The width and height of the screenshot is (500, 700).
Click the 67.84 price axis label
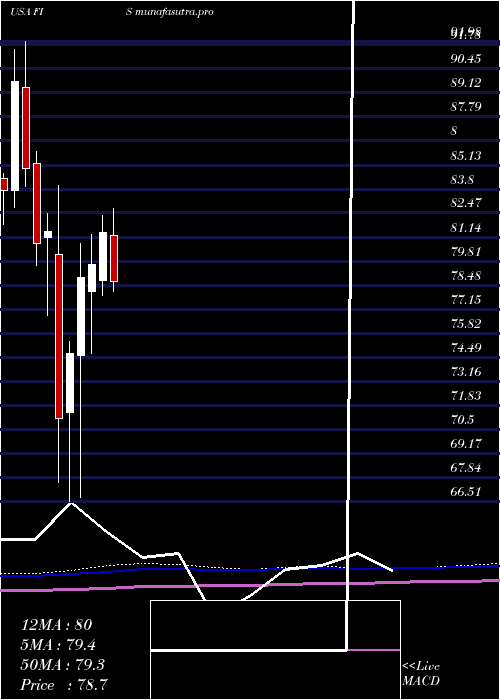click(466, 468)
